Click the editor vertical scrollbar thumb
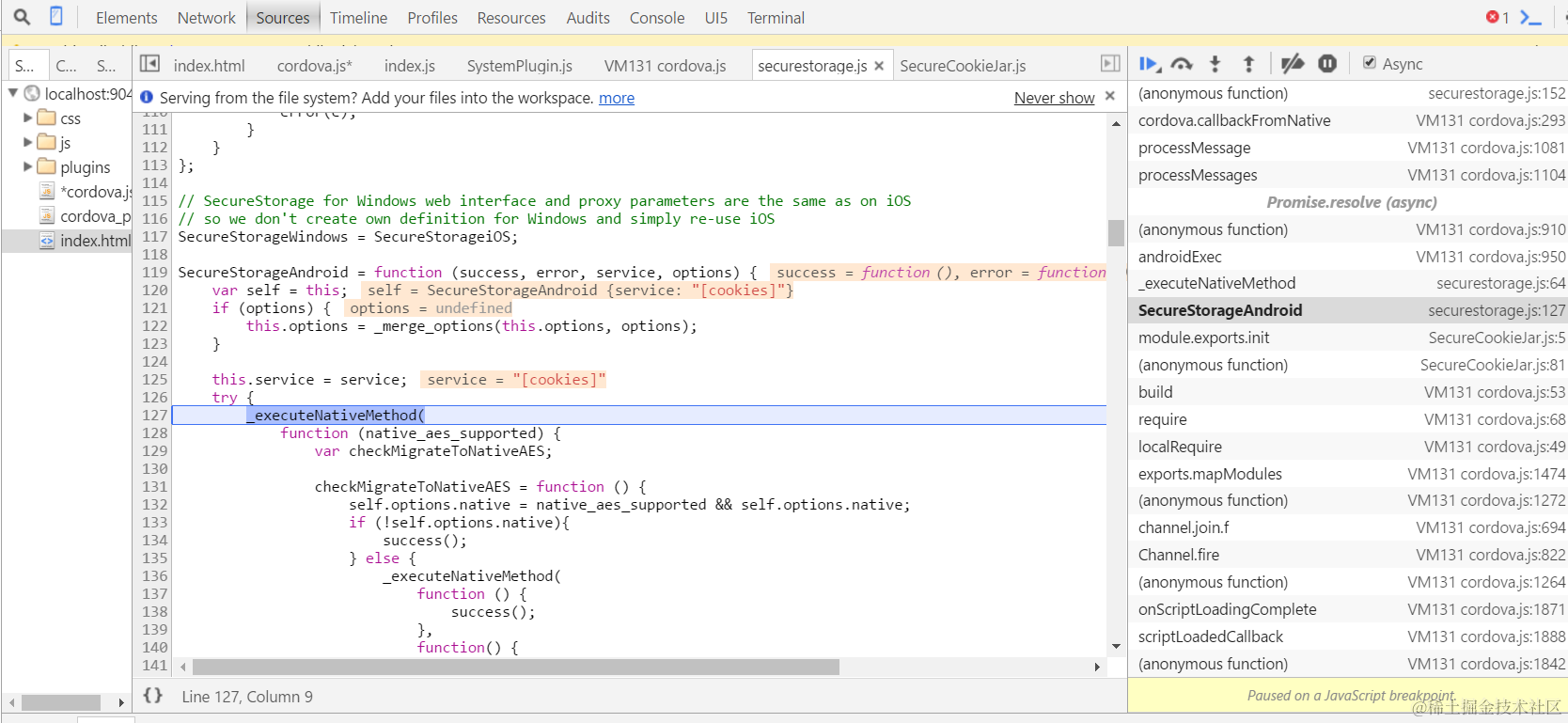The width and height of the screenshot is (1568, 723). pos(1116,232)
